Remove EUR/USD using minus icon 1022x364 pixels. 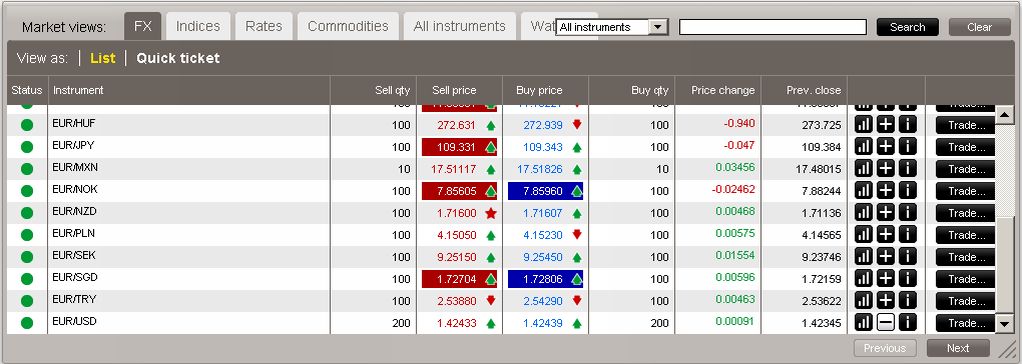coord(885,322)
